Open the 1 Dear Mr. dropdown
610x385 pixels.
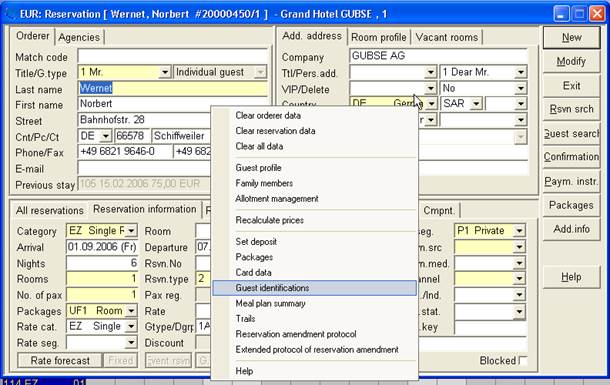tap(520, 72)
